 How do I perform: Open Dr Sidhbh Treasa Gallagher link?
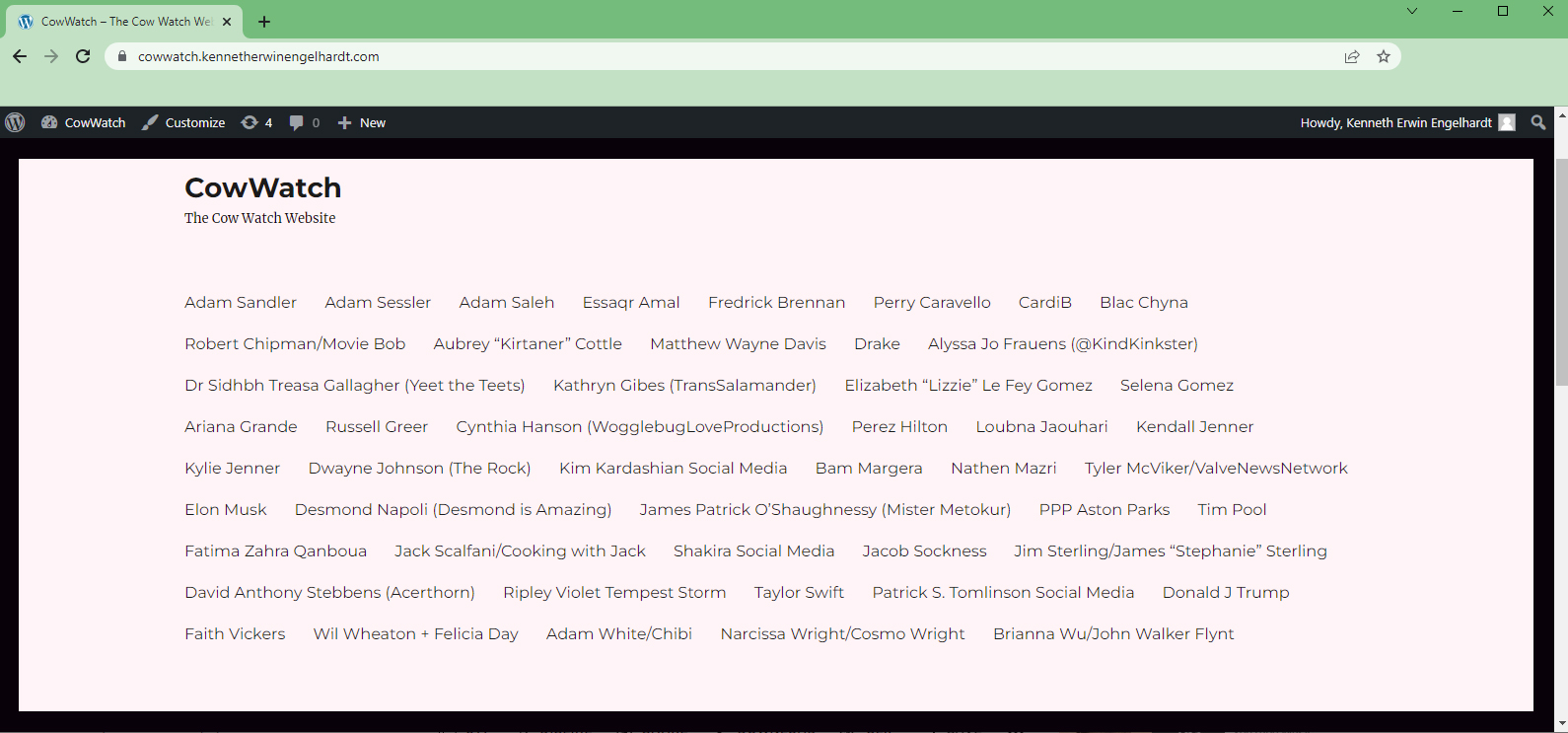tap(355, 385)
